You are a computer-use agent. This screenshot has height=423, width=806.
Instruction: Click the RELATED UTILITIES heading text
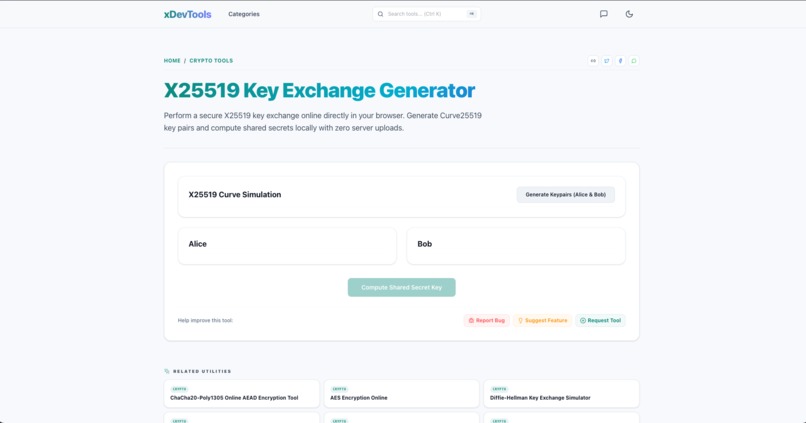click(202, 371)
